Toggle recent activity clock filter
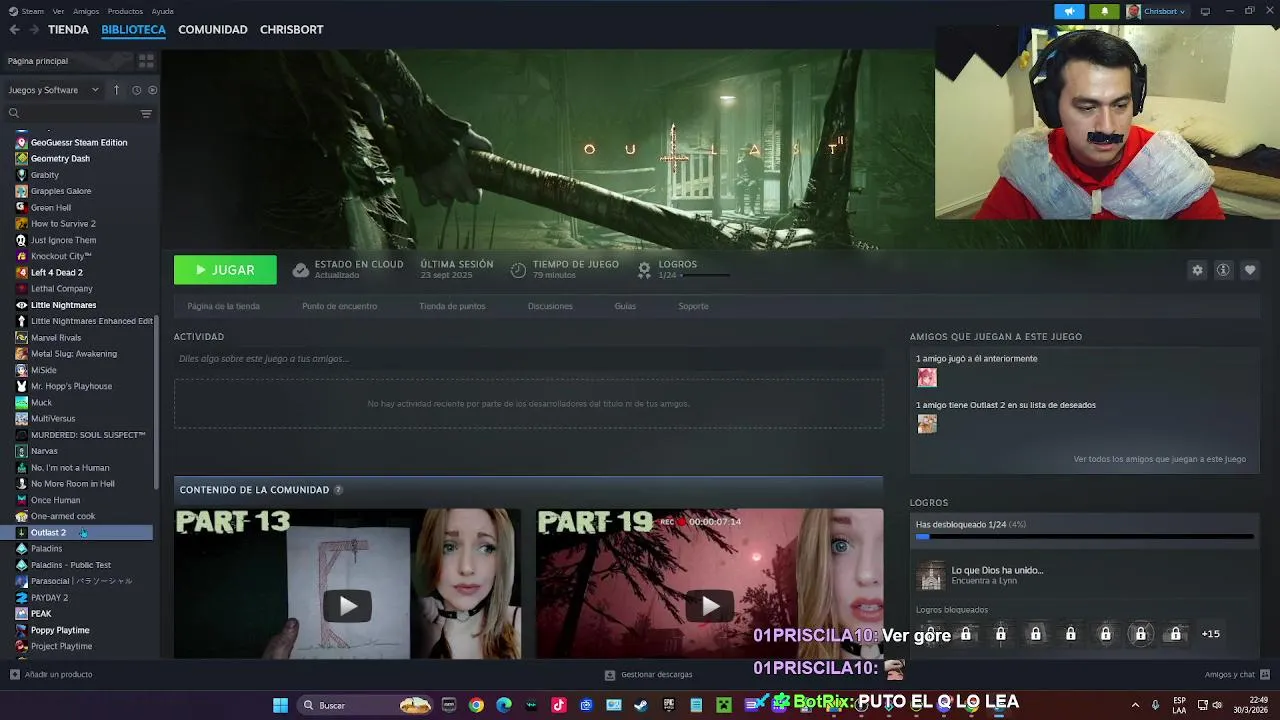 [136, 90]
